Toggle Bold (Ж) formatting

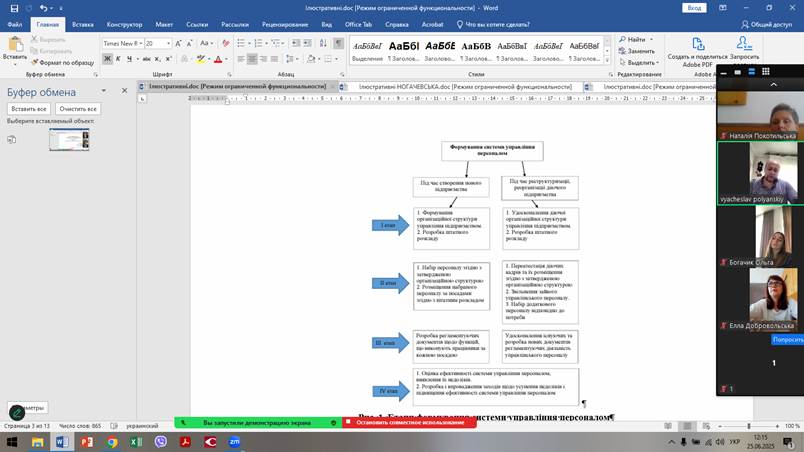[108, 61]
